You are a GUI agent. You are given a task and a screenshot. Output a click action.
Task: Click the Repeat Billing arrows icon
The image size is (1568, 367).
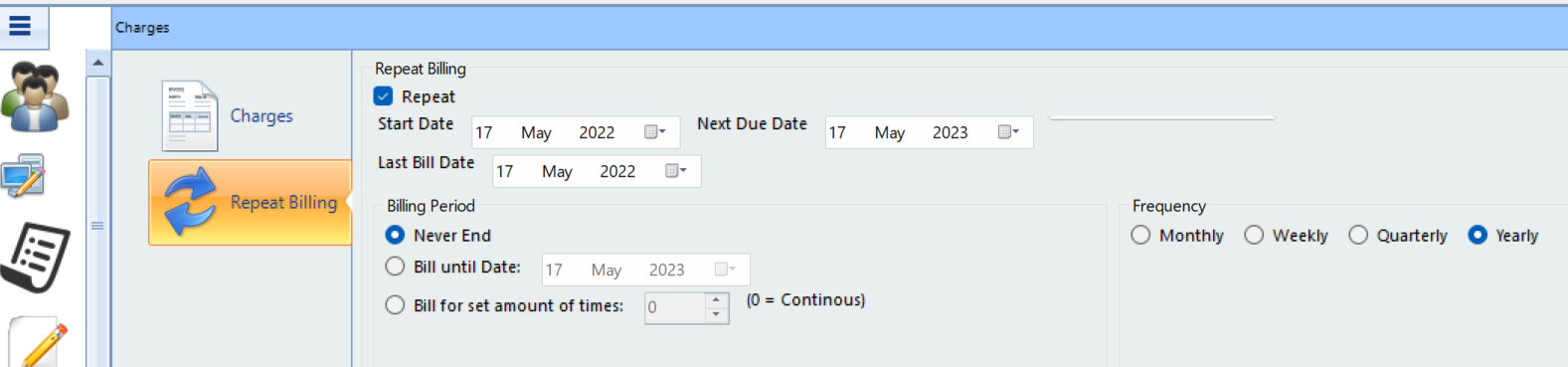click(190, 202)
